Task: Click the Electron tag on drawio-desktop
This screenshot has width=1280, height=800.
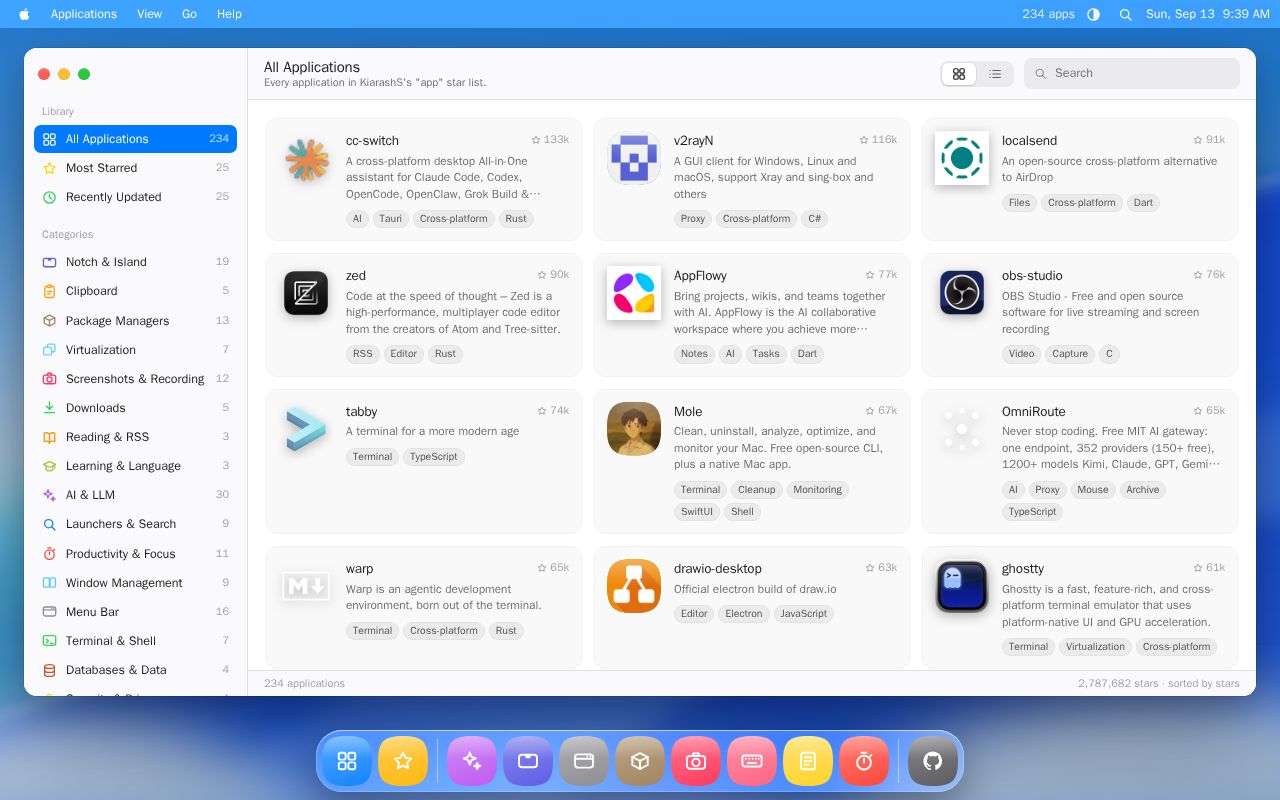Action: coord(744,614)
